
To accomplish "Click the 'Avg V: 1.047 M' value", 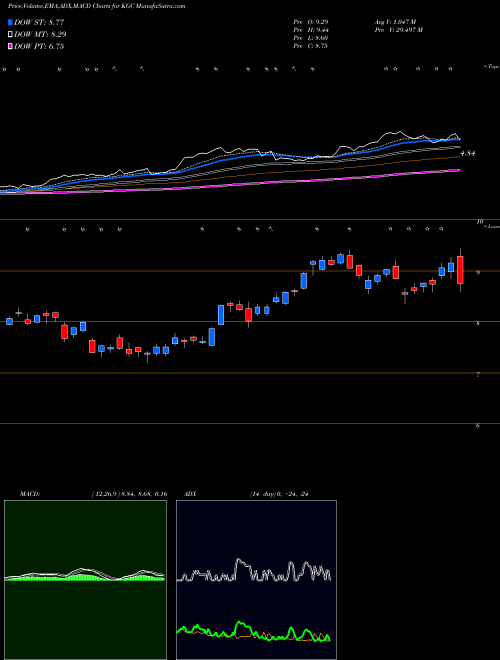I will (395, 22).
